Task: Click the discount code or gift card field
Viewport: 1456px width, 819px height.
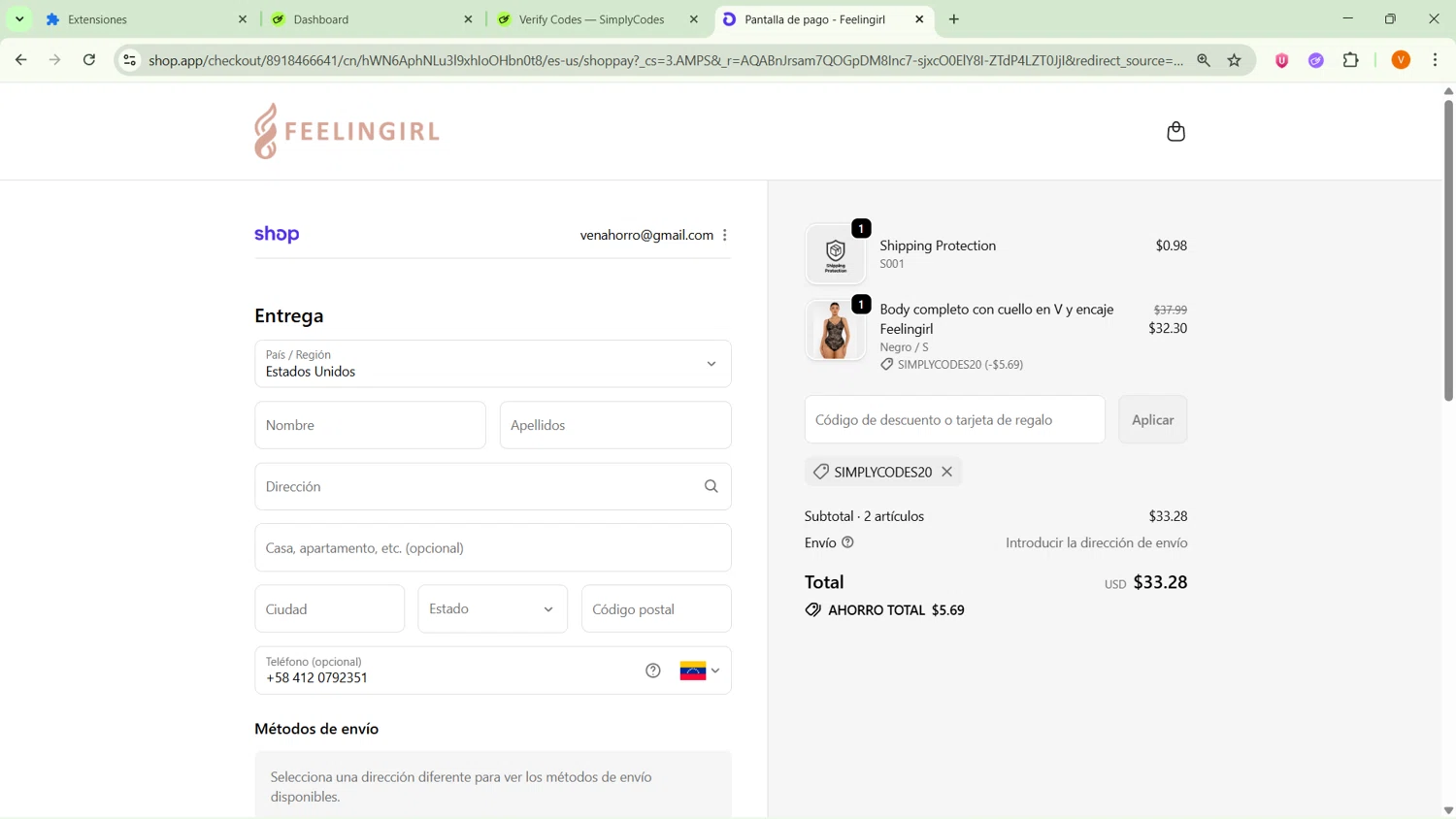Action: click(x=955, y=419)
